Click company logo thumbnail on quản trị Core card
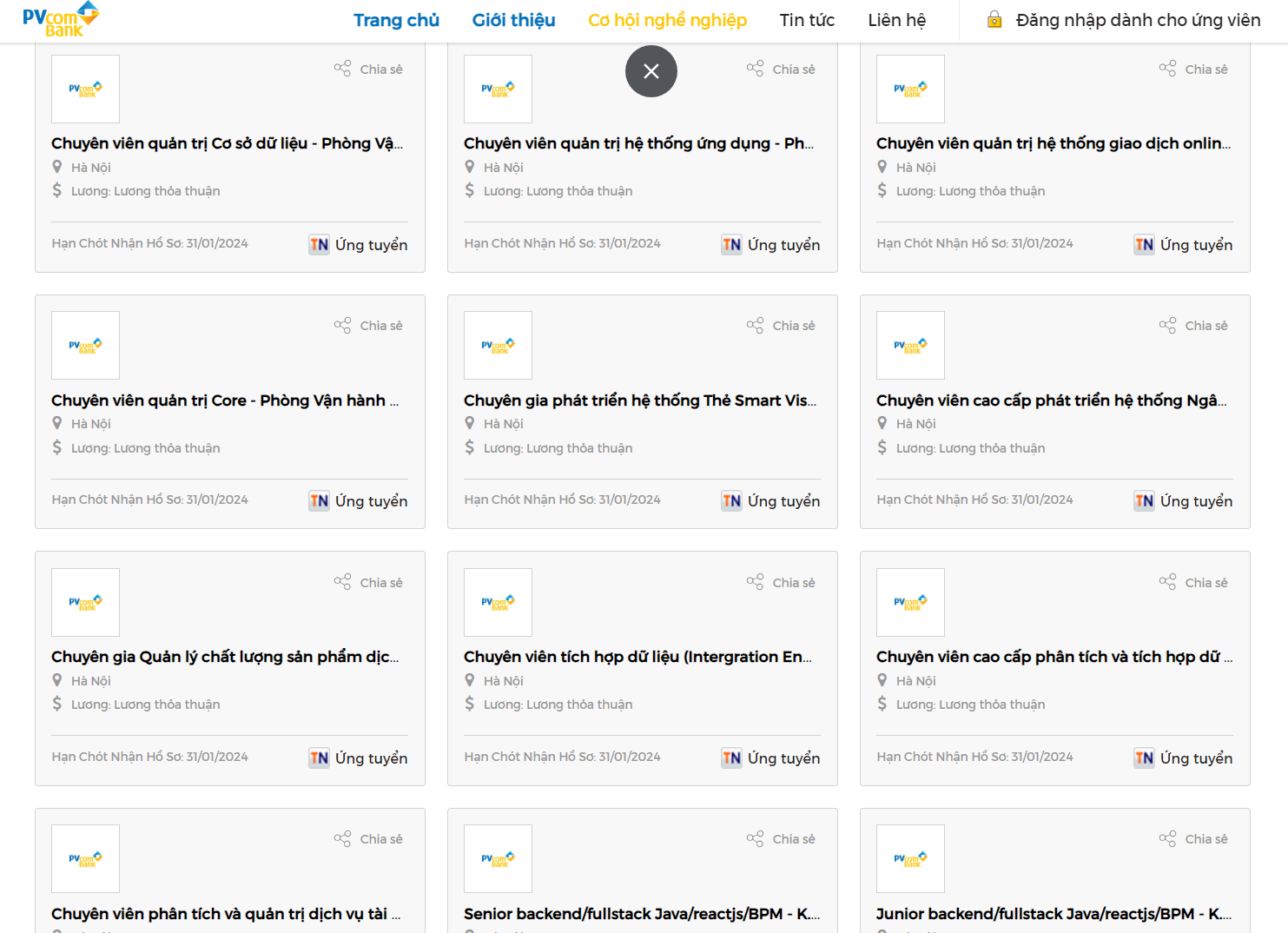 pos(85,345)
